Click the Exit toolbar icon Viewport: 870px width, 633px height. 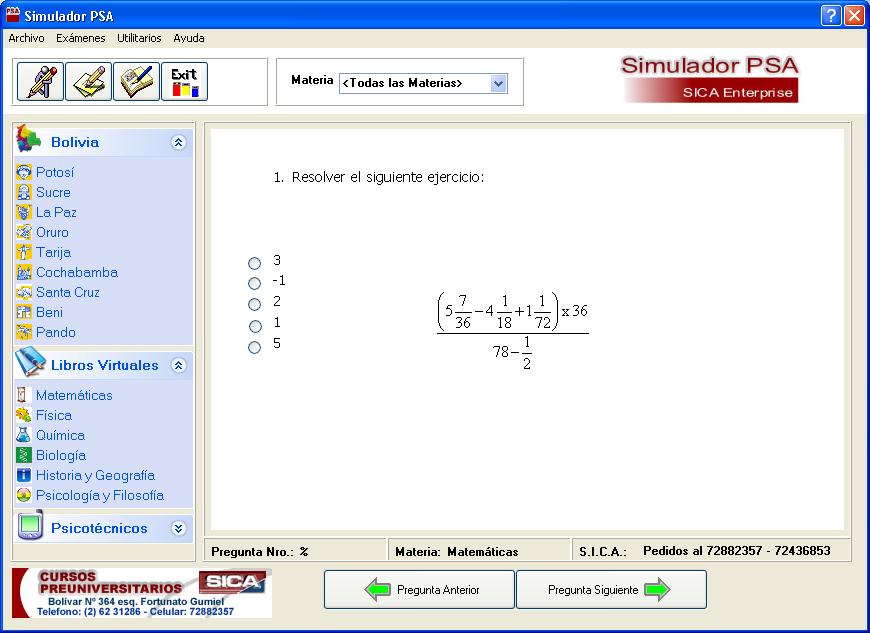183,83
